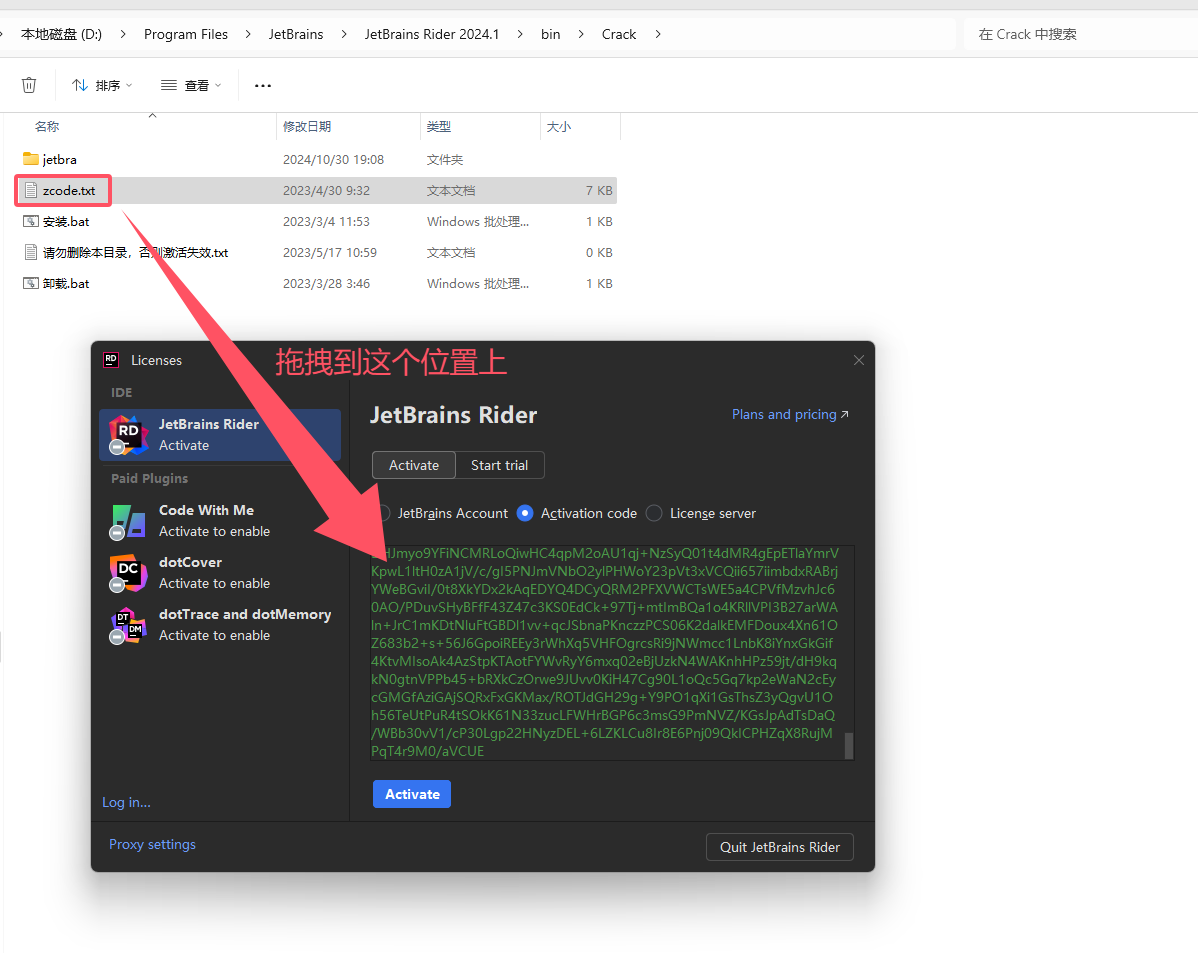Screen dimensions: 1198x953
Task: Navigate to bin breadcrumb
Action: (550, 34)
